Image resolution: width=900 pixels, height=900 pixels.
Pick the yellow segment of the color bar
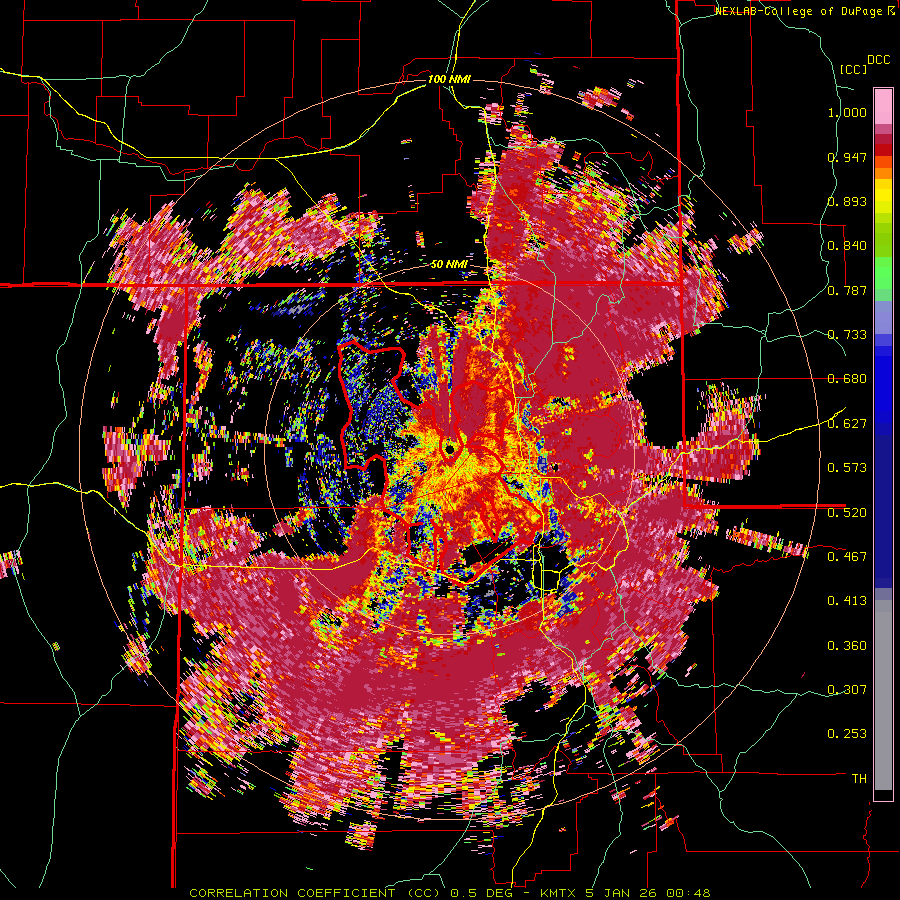click(883, 196)
